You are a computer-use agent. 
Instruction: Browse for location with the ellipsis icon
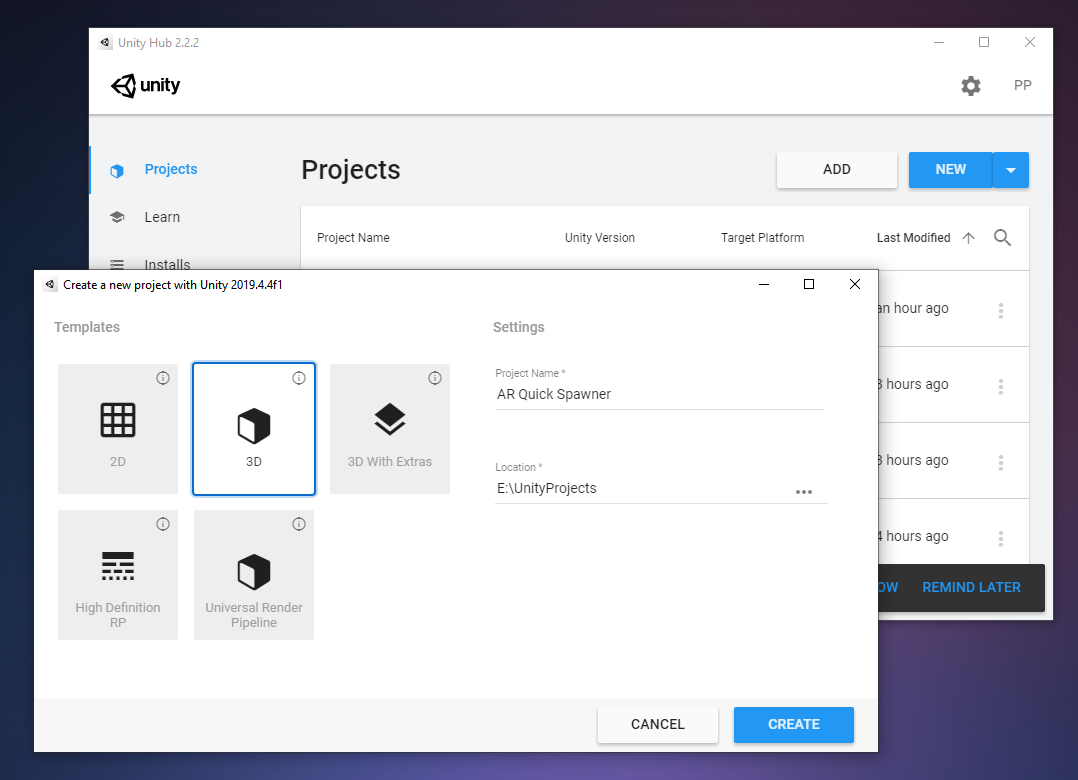pyautogui.click(x=804, y=492)
